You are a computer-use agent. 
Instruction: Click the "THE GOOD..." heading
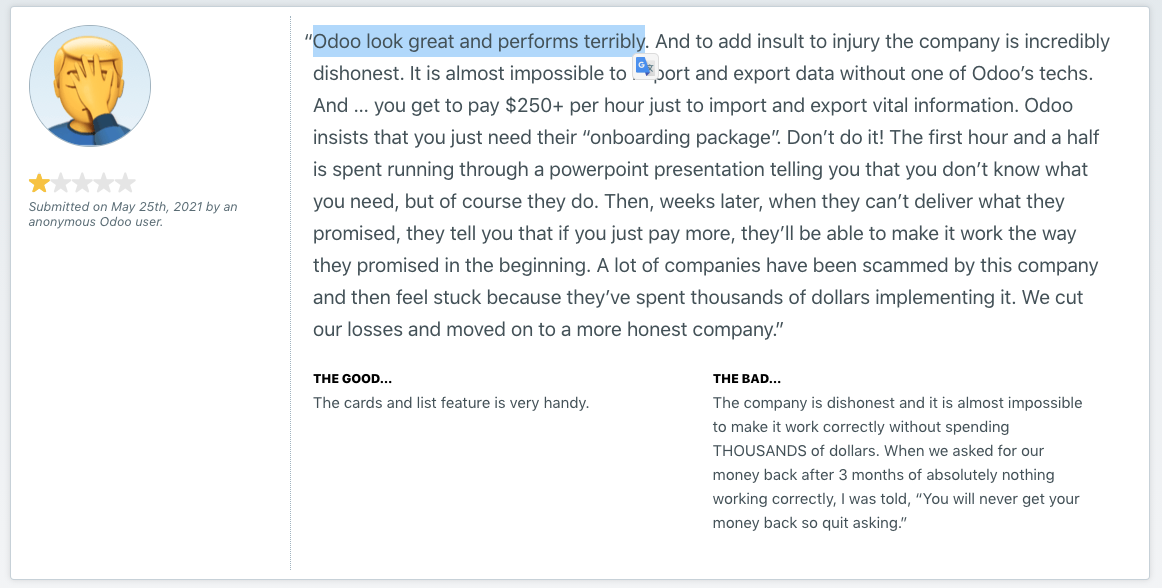point(352,379)
